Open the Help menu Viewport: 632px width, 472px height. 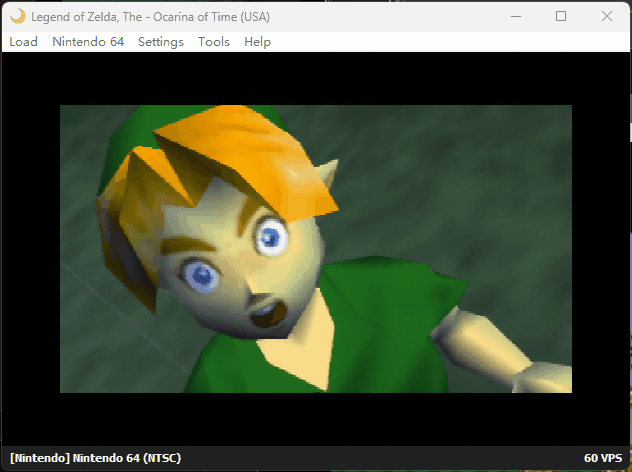pyautogui.click(x=257, y=42)
